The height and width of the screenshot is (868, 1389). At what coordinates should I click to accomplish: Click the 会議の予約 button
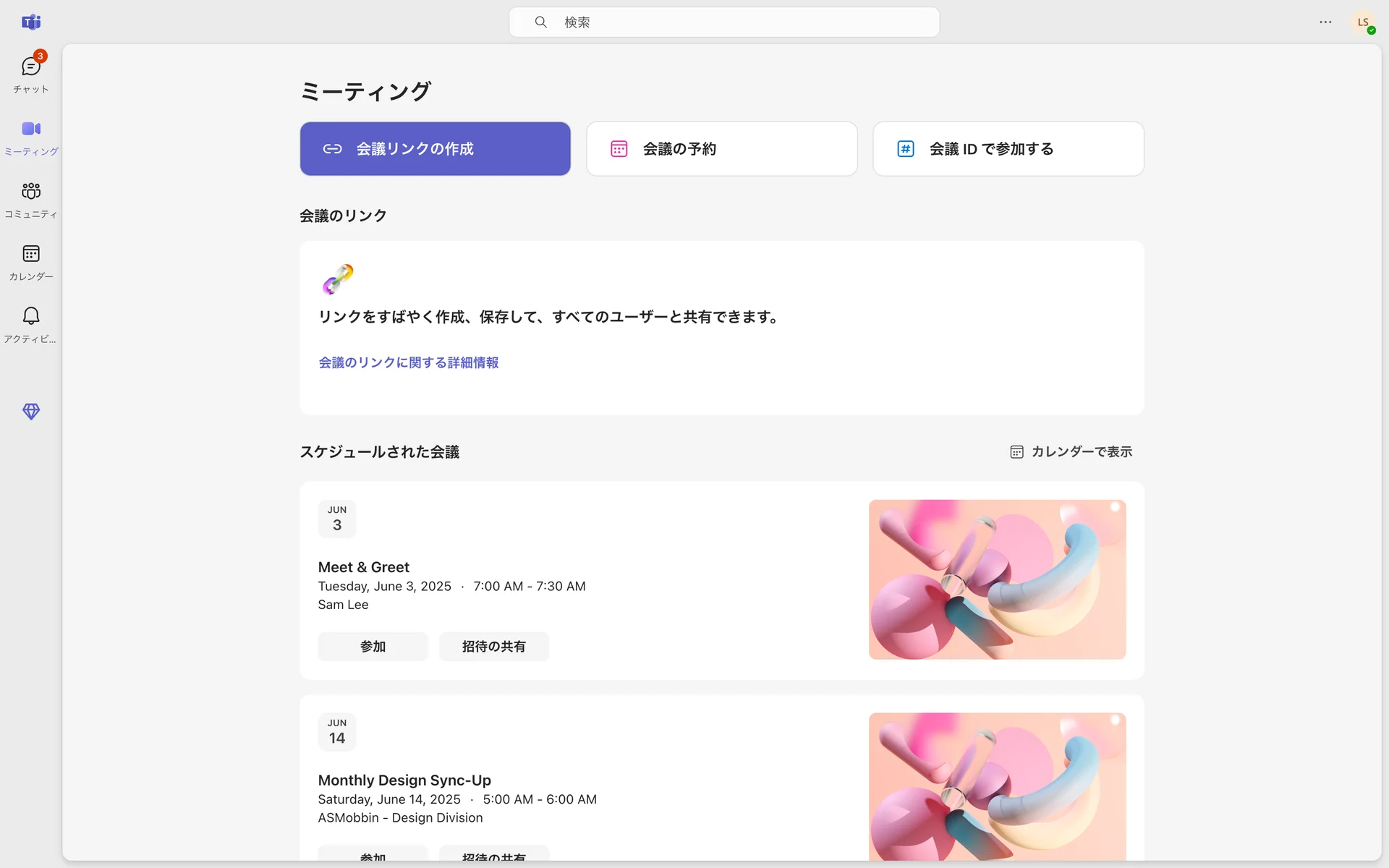pyautogui.click(x=721, y=149)
